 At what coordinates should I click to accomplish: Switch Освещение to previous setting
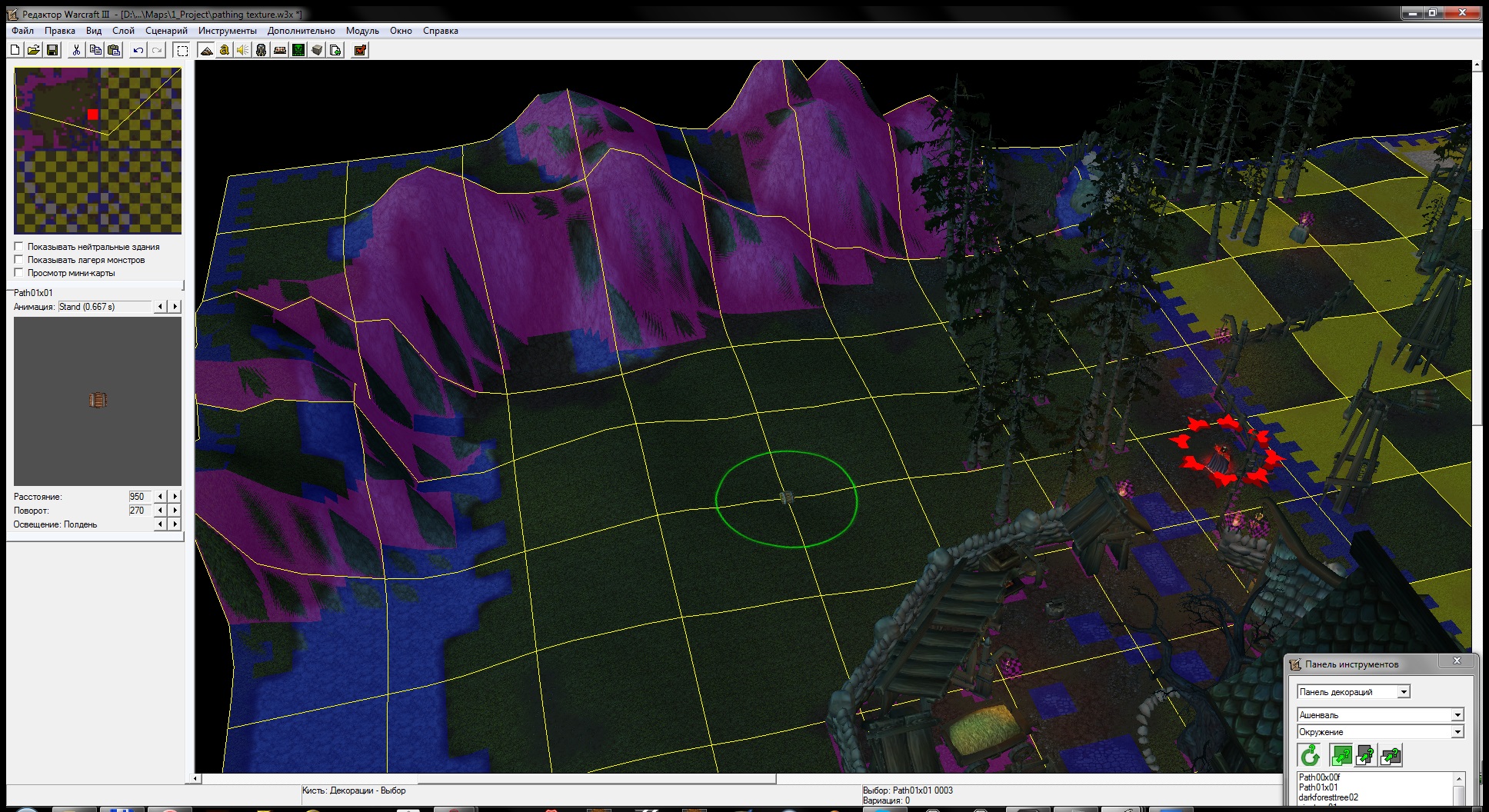tap(160, 524)
